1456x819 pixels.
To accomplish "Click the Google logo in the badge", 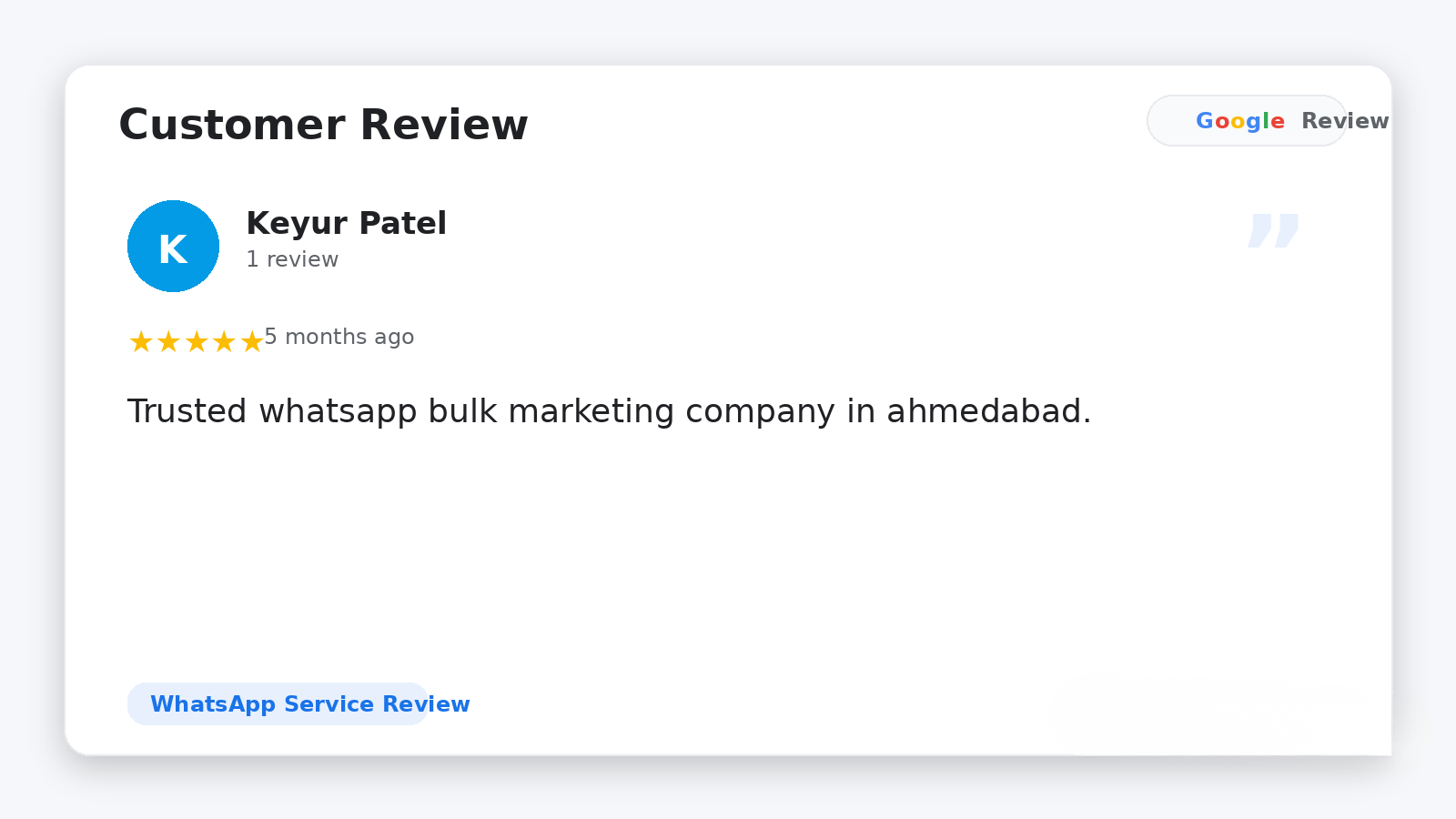I will 1240,120.
